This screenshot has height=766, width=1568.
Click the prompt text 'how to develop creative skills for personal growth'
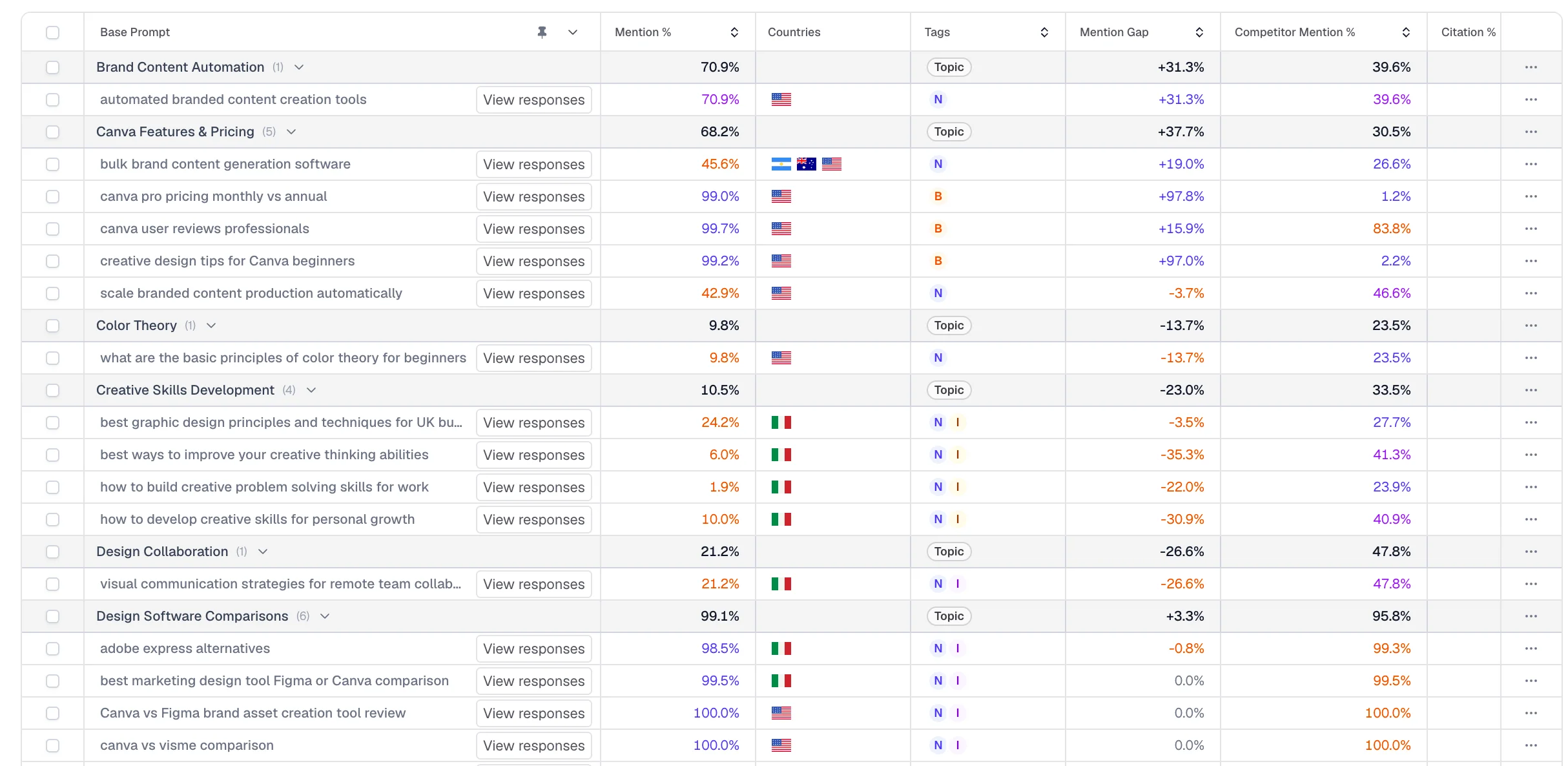coord(257,519)
